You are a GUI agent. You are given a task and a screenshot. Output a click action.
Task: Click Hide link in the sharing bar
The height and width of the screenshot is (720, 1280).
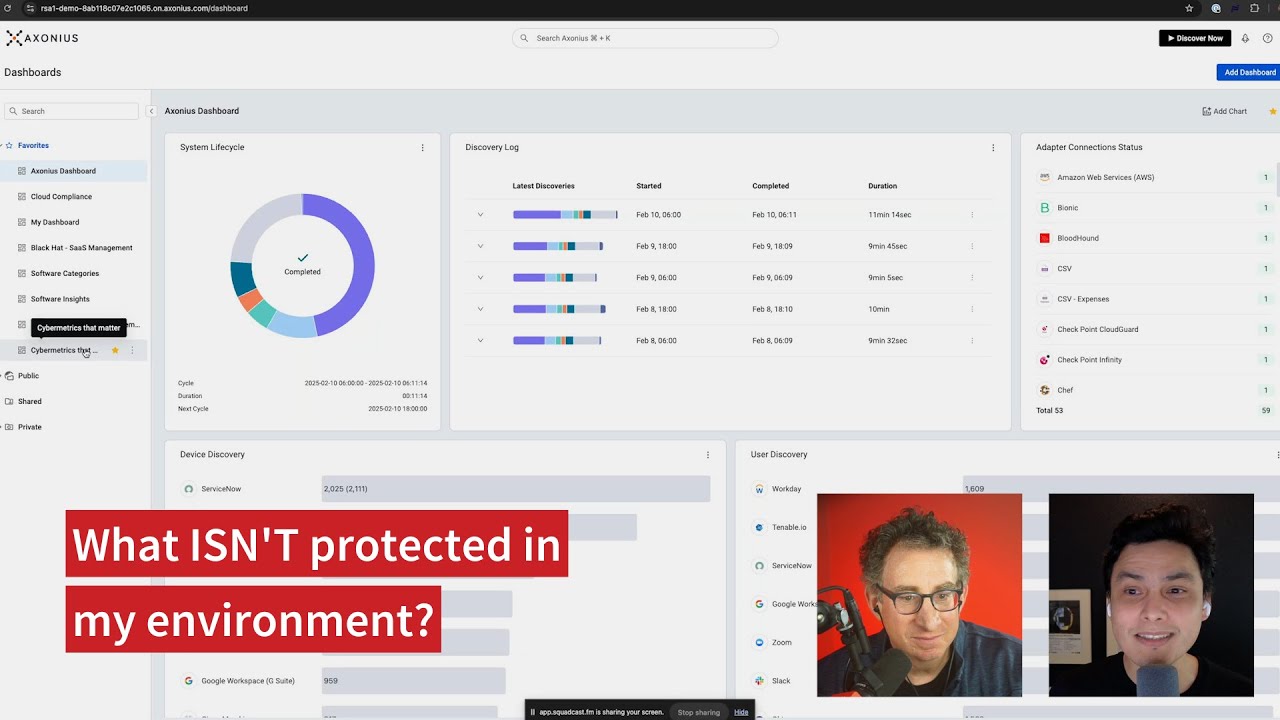741,712
